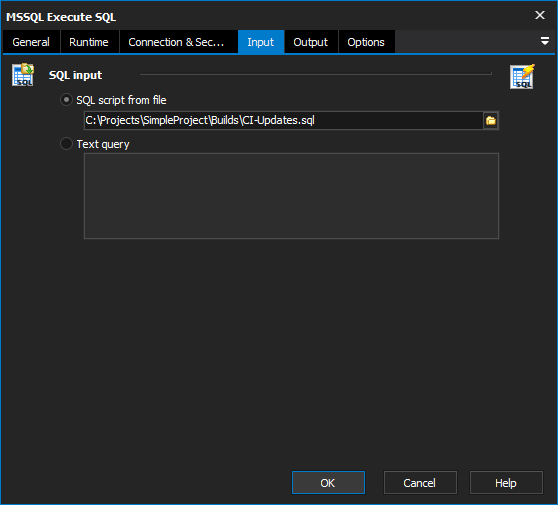
Task: Switch to the General tab
Action: pyautogui.click(x=31, y=42)
